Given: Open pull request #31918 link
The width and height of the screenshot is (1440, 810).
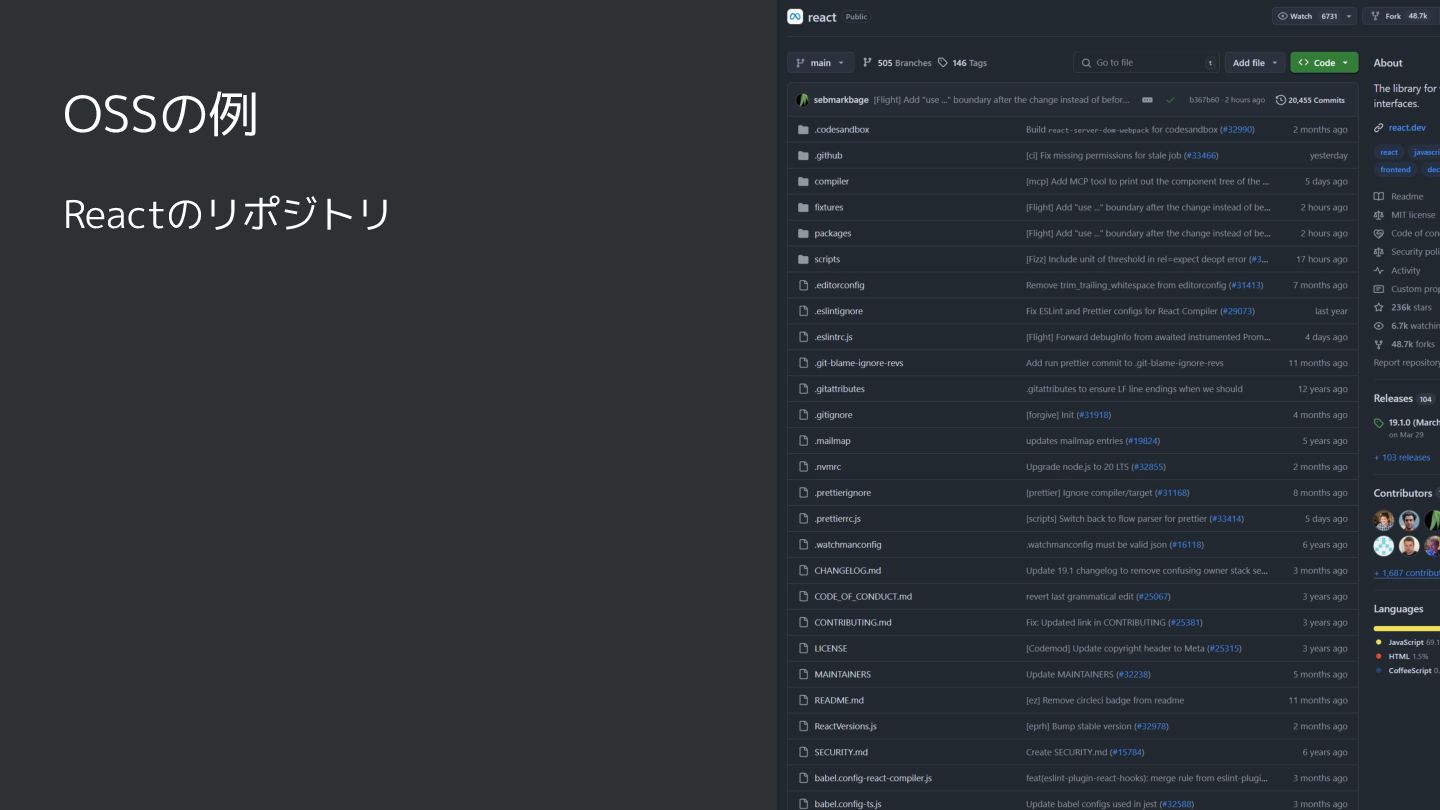Looking at the screenshot, I should point(1093,416).
